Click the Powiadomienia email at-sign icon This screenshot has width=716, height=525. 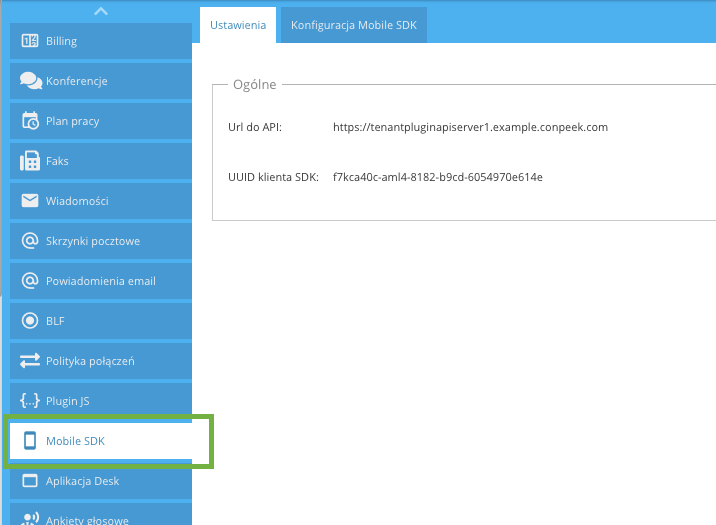pyautogui.click(x=30, y=281)
